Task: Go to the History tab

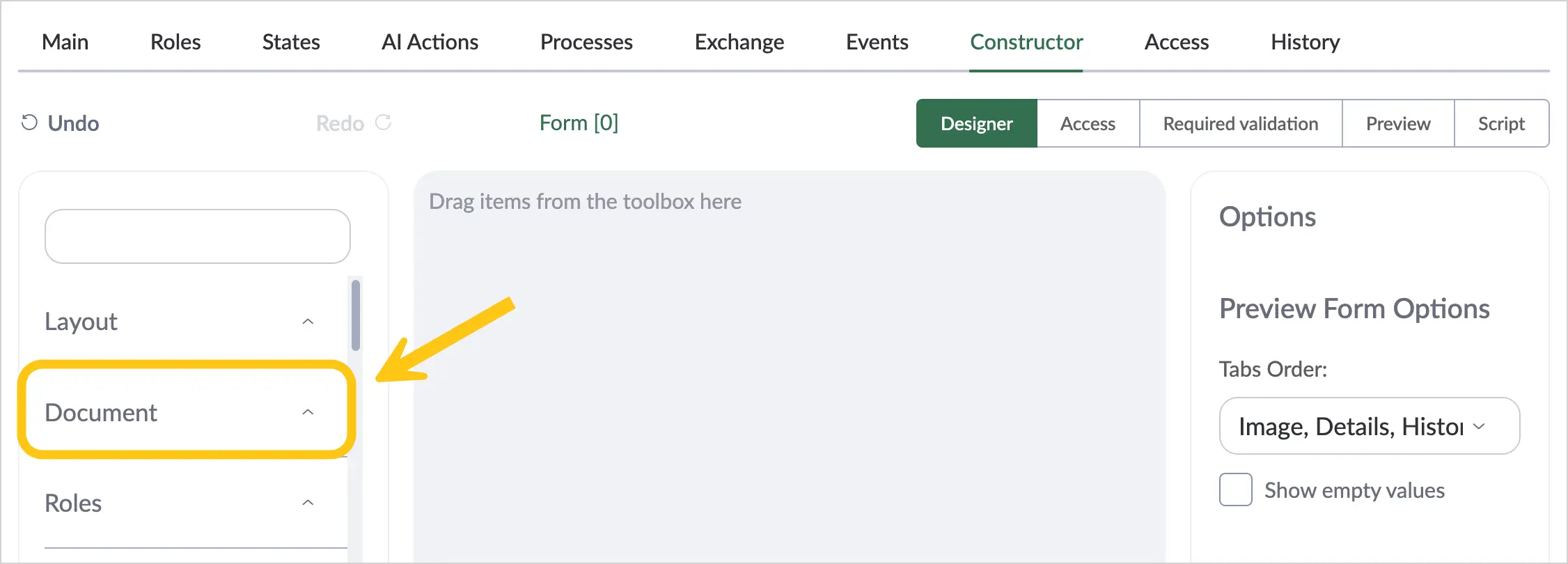Action: pos(1306,42)
